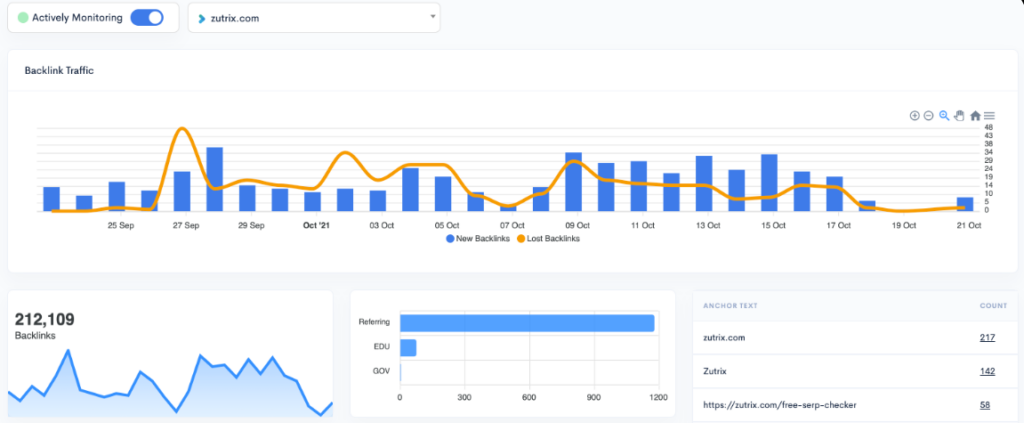Click the ANCHOR TEXT column header
This screenshot has height=423, width=1024.
(x=730, y=306)
